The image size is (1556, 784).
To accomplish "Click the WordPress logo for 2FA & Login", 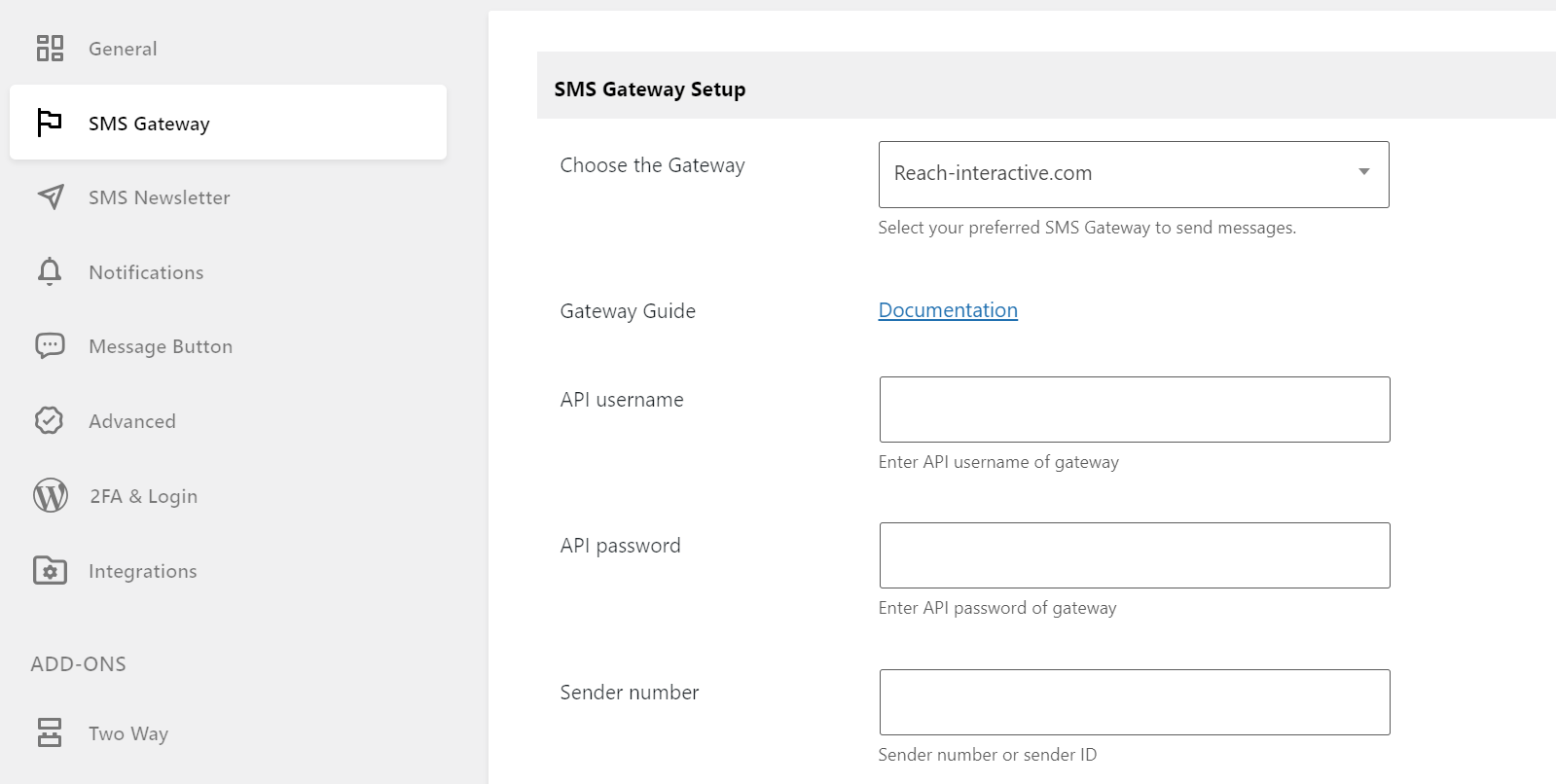I will [x=51, y=495].
